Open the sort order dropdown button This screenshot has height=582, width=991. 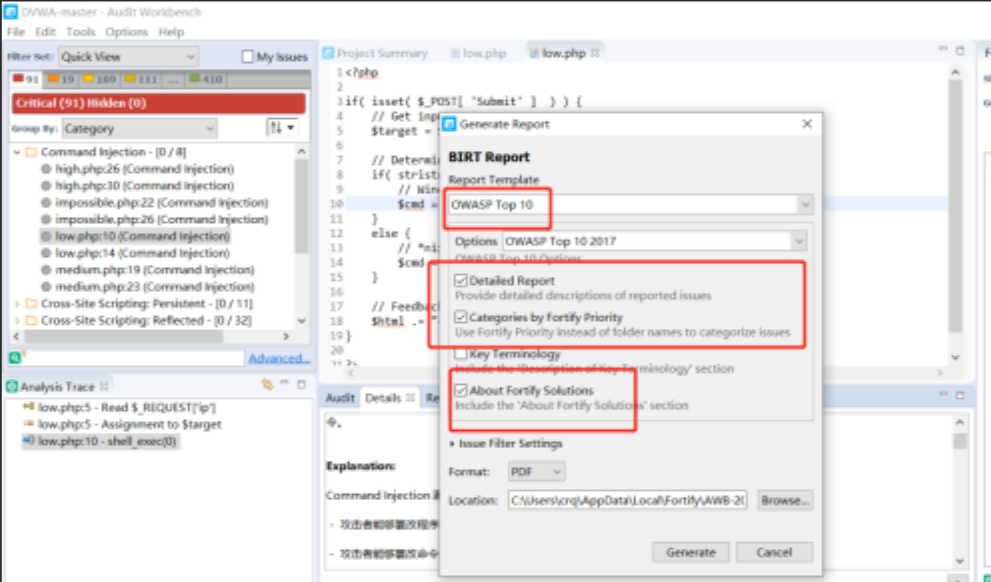pos(283,128)
